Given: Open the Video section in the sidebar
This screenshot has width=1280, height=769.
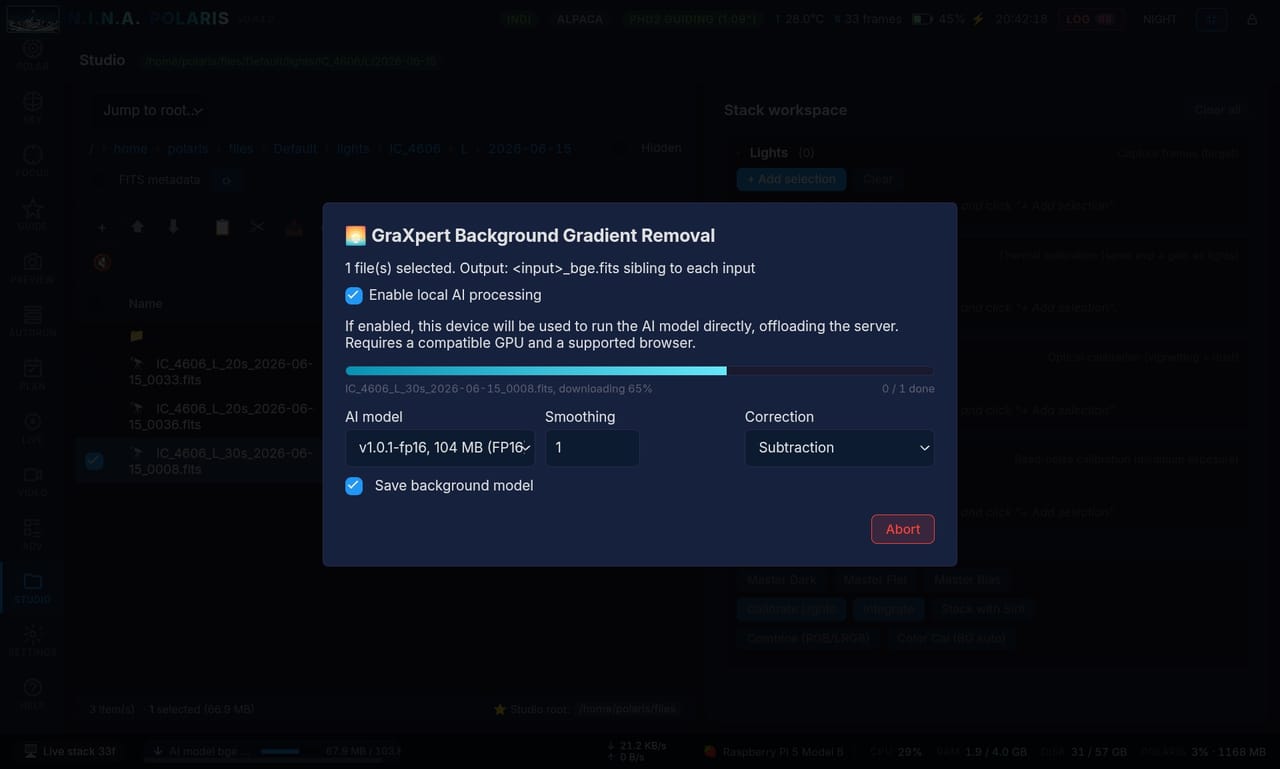Looking at the screenshot, I should (32, 480).
